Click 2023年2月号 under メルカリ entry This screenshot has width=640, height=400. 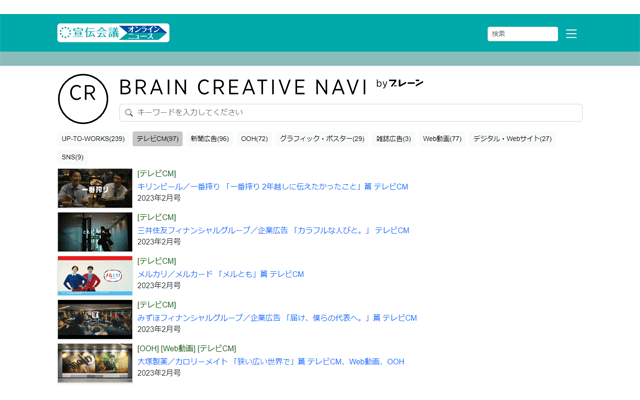[159, 285]
